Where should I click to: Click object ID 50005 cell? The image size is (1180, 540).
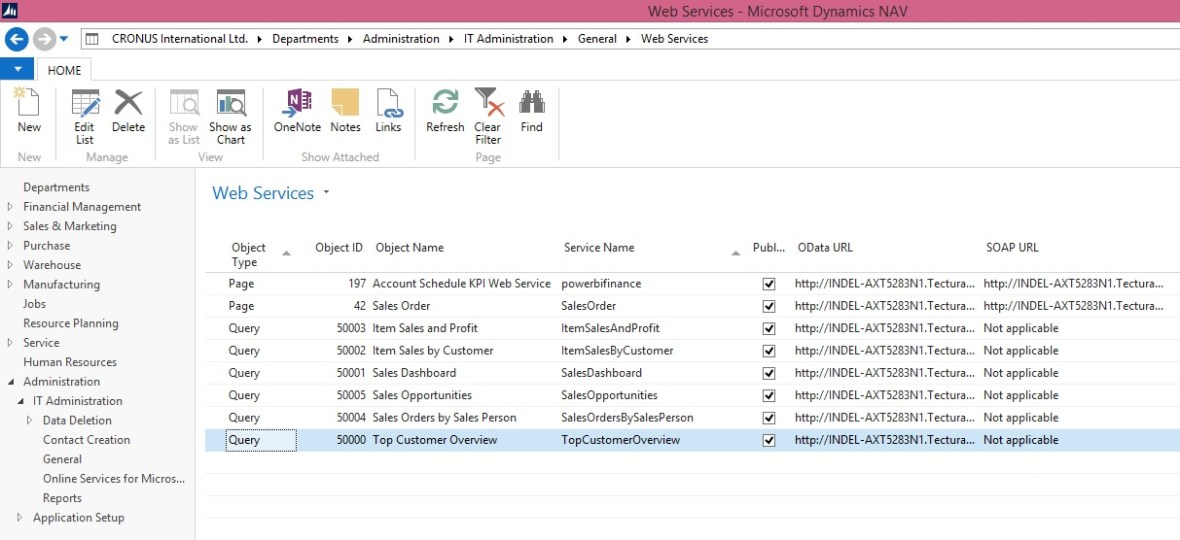351,396
